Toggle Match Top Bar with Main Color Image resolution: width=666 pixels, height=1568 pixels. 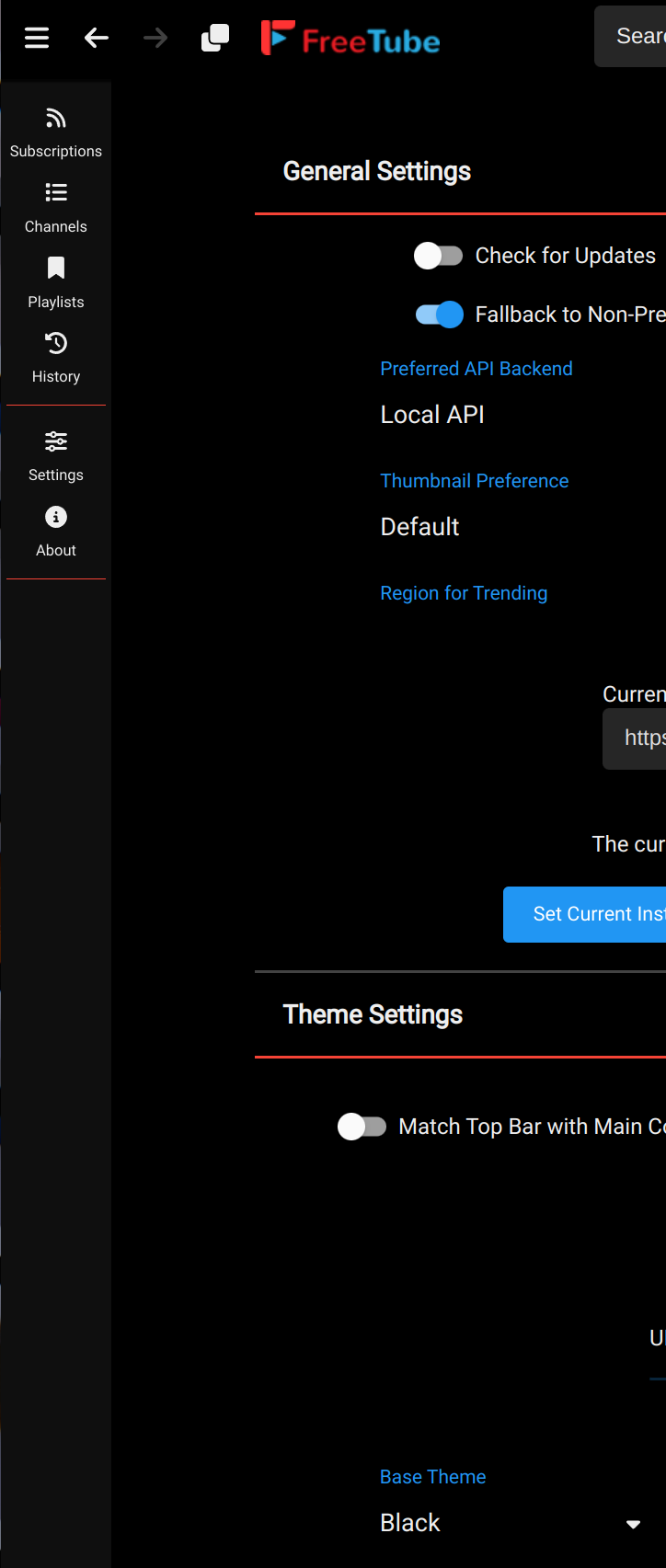coord(362,1126)
